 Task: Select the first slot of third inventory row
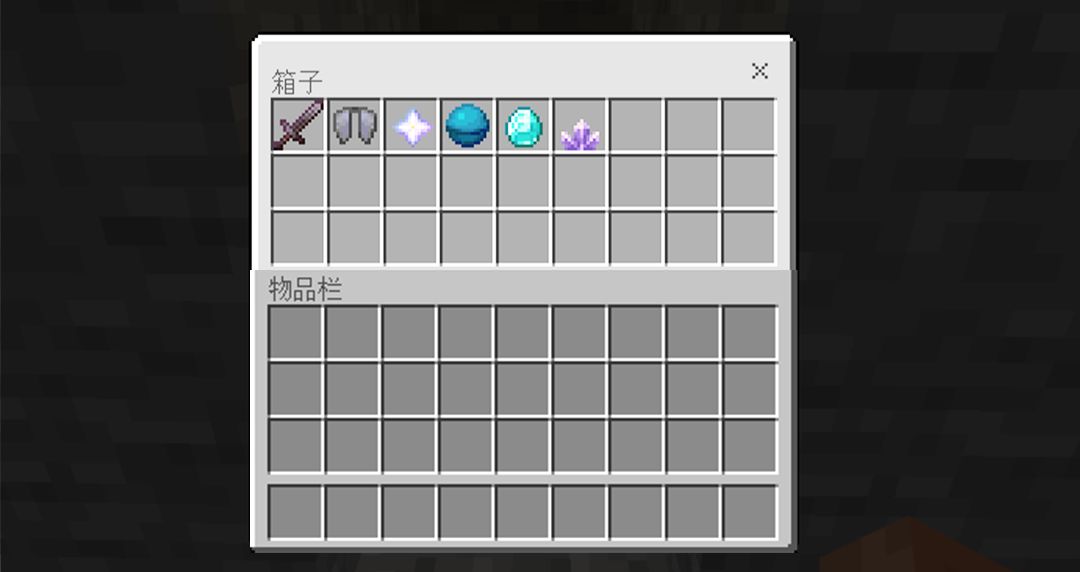click(295, 445)
